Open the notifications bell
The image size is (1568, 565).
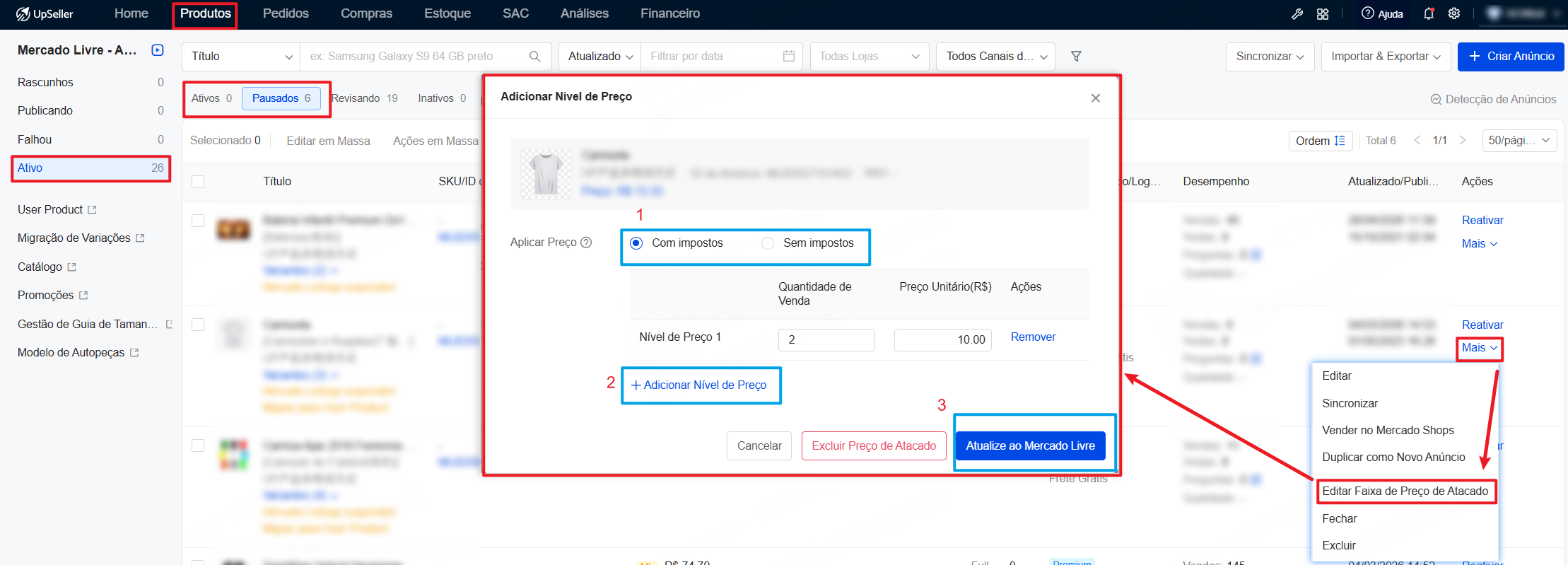click(1429, 13)
